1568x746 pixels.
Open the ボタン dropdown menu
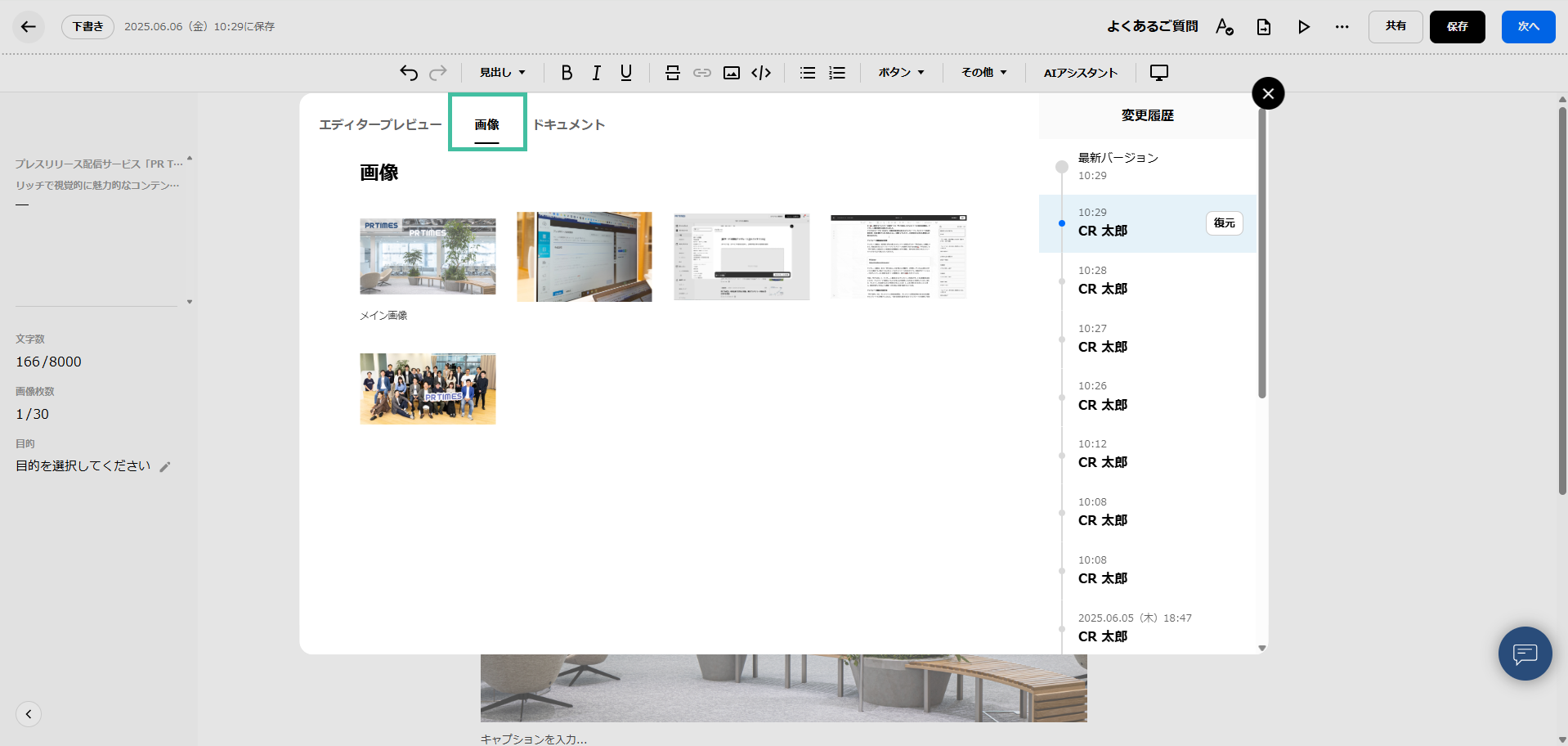pos(901,73)
